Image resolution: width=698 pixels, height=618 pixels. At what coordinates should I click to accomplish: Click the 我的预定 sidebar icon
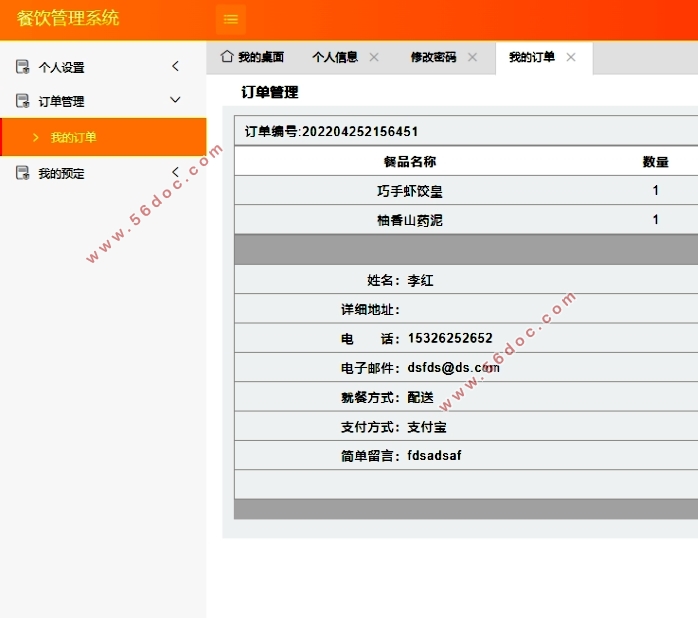(x=22, y=172)
